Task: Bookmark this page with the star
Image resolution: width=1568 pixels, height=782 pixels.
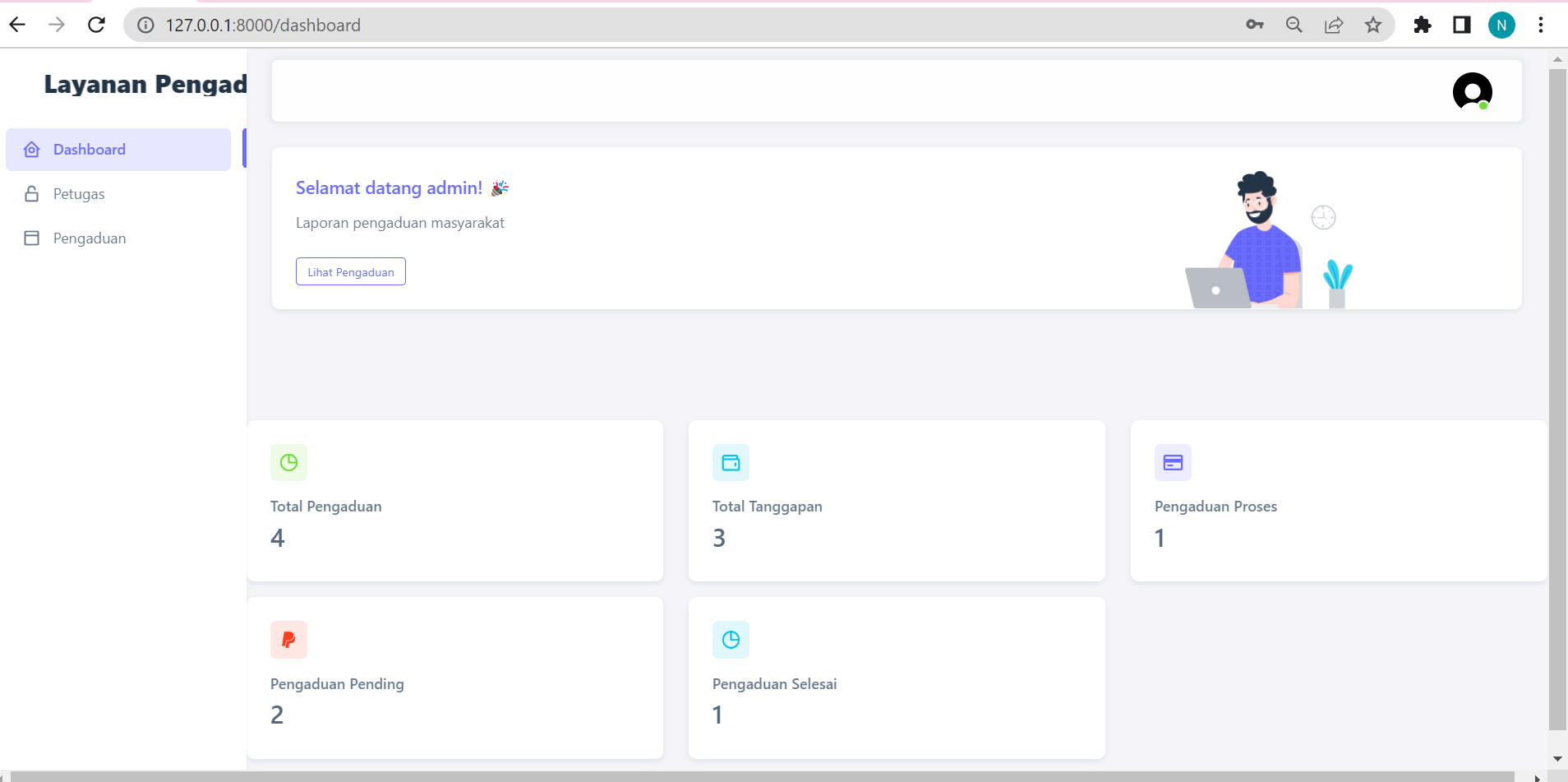Action: point(1373,25)
